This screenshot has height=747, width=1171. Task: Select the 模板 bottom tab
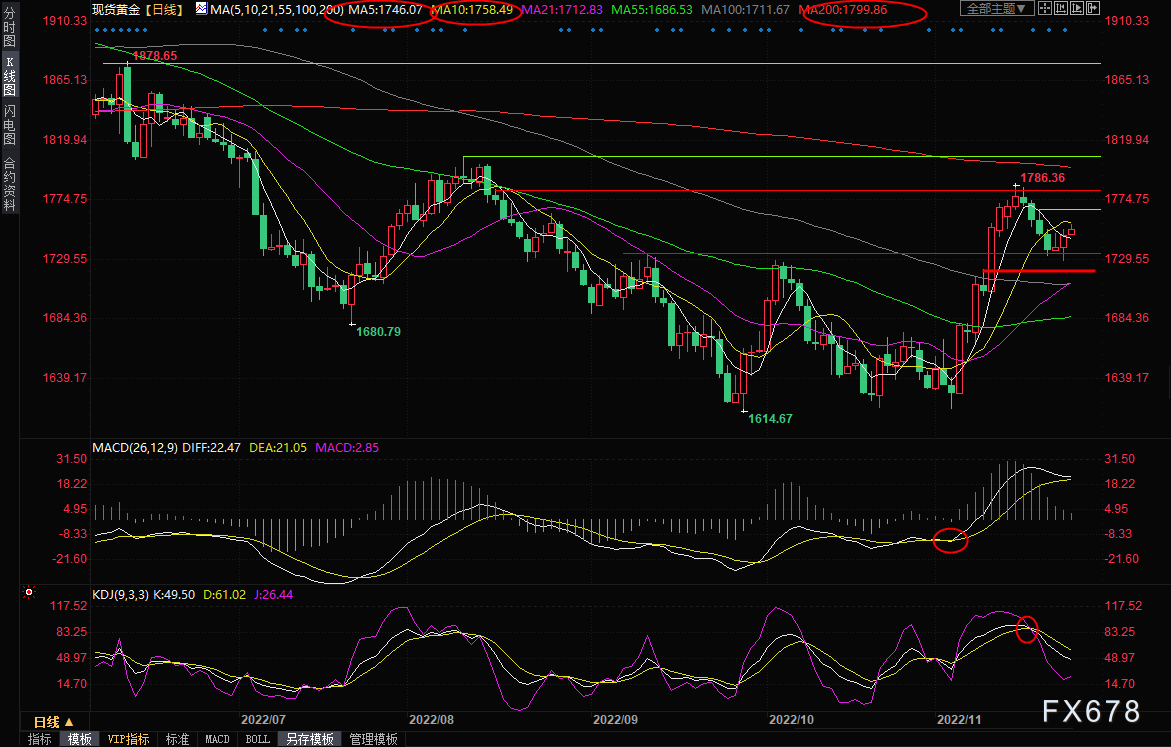tap(80, 739)
